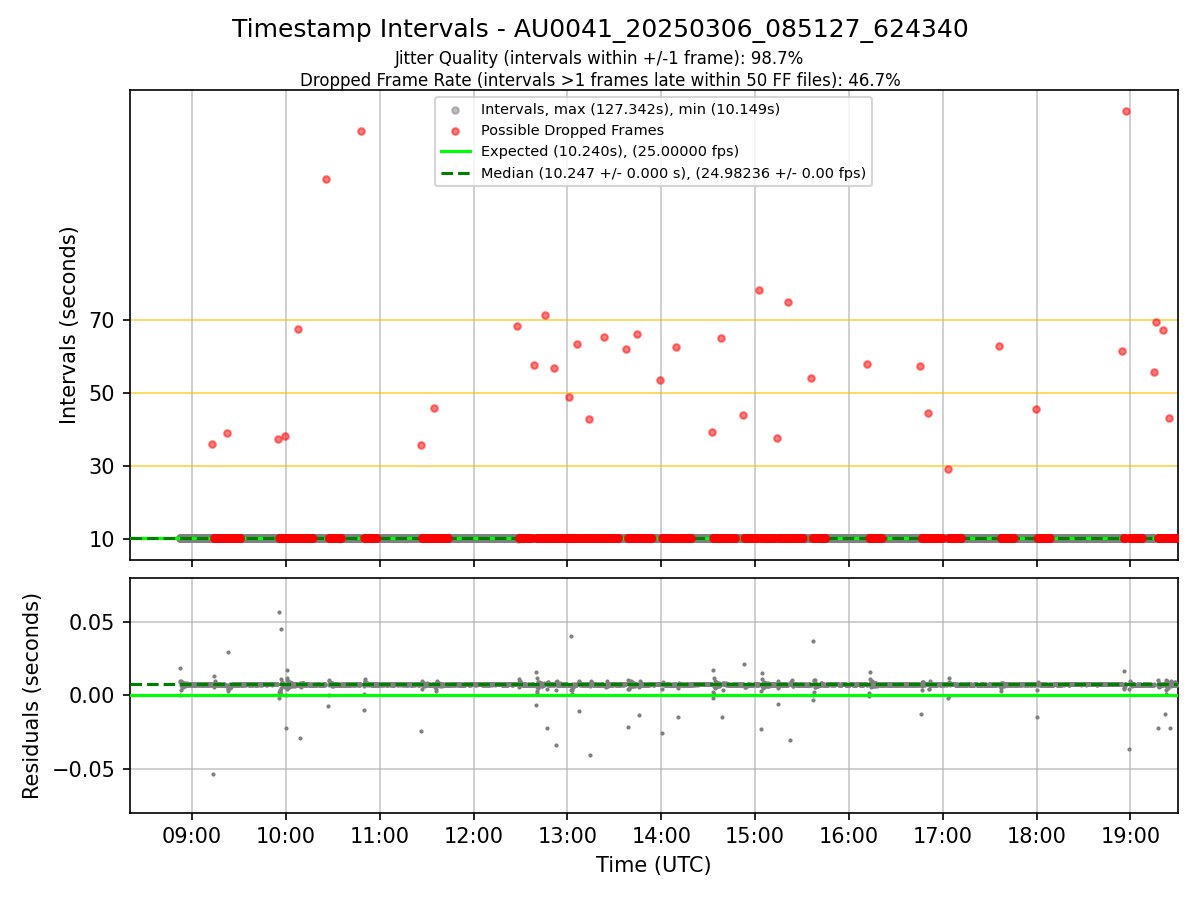Click the 'Residuals (seconds)' y-axis label

point(32,696)
